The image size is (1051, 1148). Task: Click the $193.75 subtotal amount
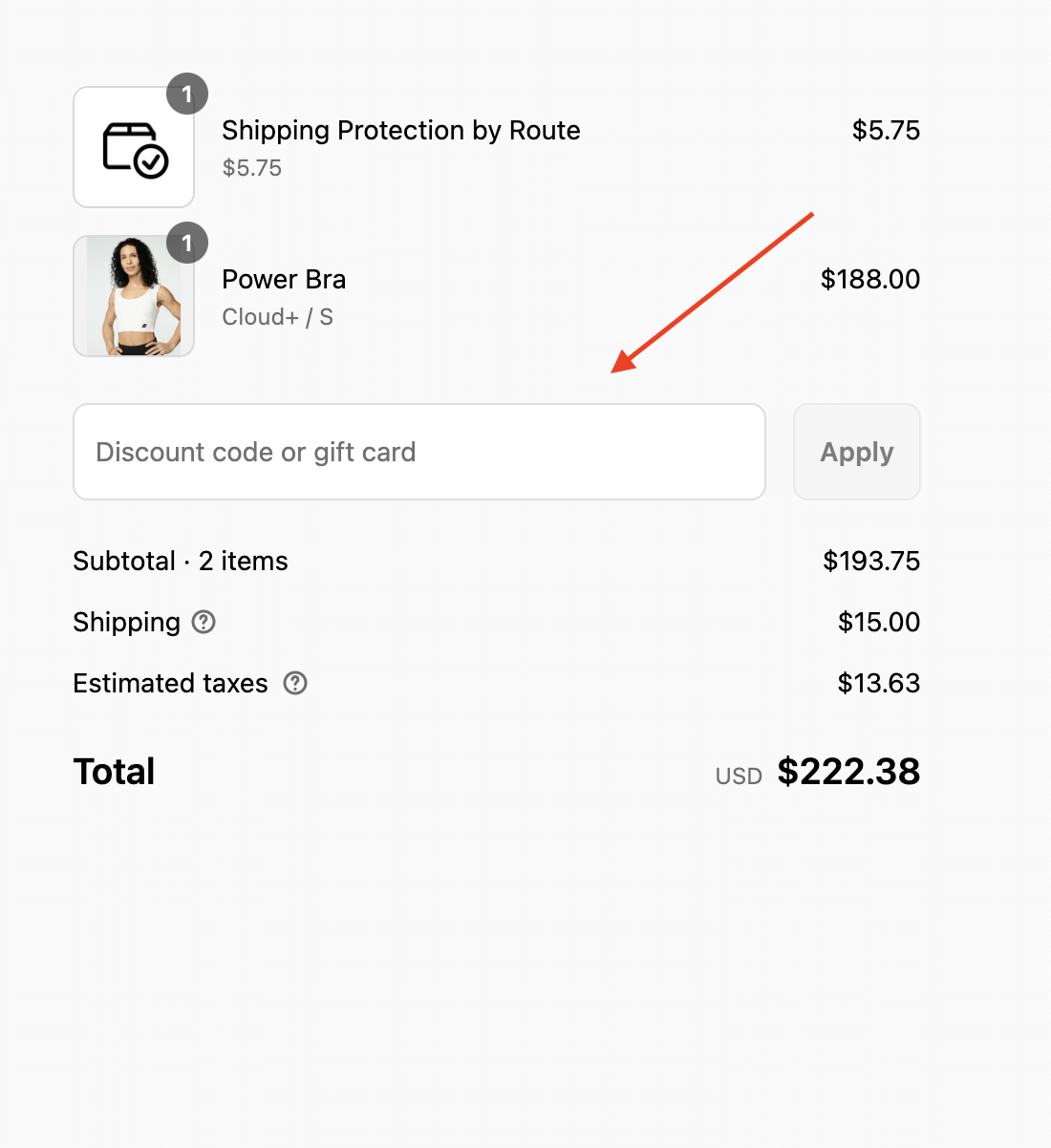pos(871,561)
